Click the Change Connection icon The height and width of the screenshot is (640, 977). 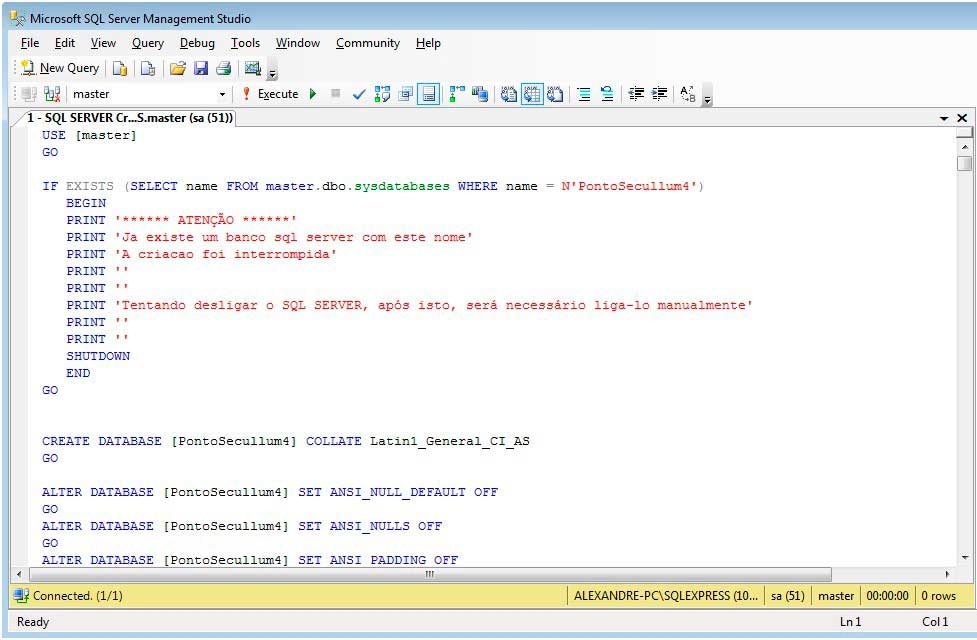pyautogui.click(x=52, y=94)
